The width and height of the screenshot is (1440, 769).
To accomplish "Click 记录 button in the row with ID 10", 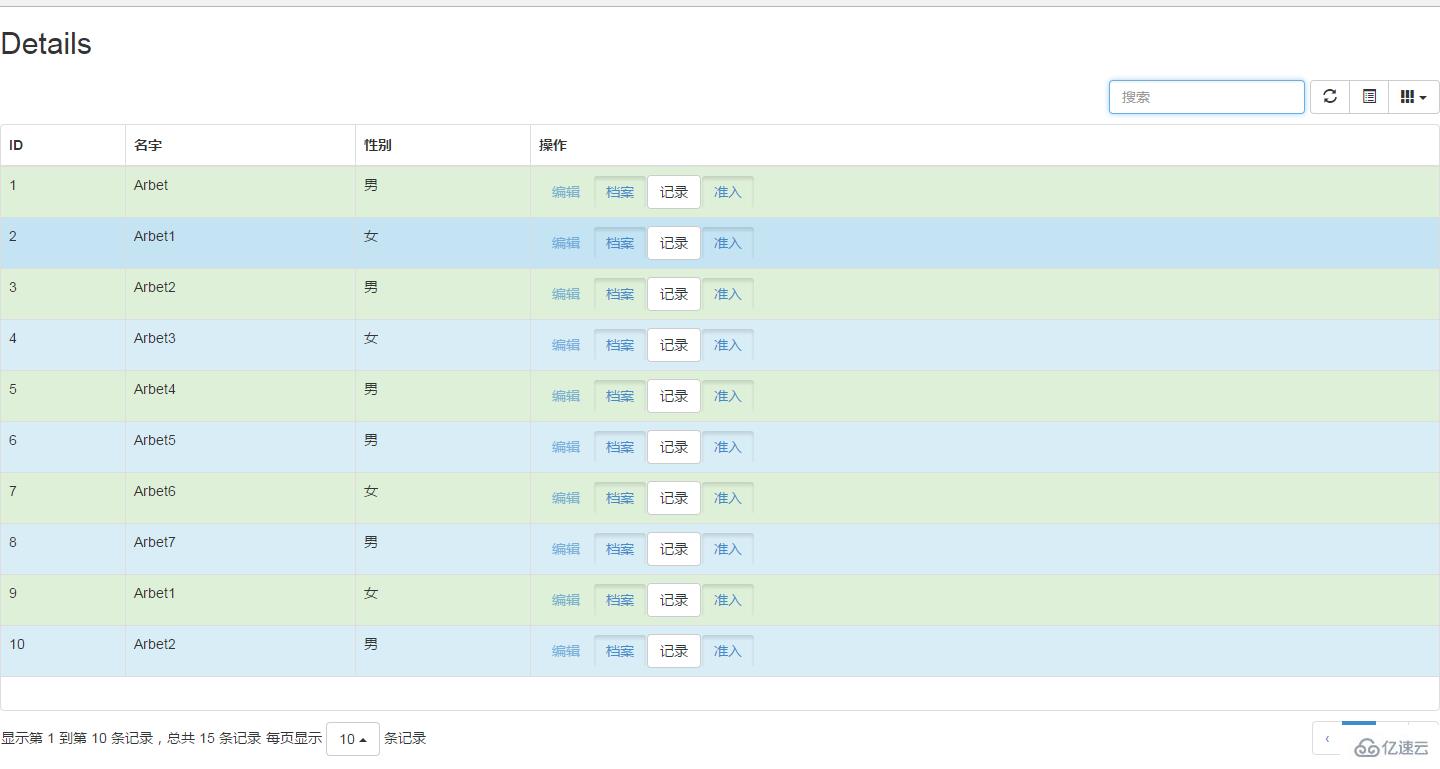I will point(674,651).
